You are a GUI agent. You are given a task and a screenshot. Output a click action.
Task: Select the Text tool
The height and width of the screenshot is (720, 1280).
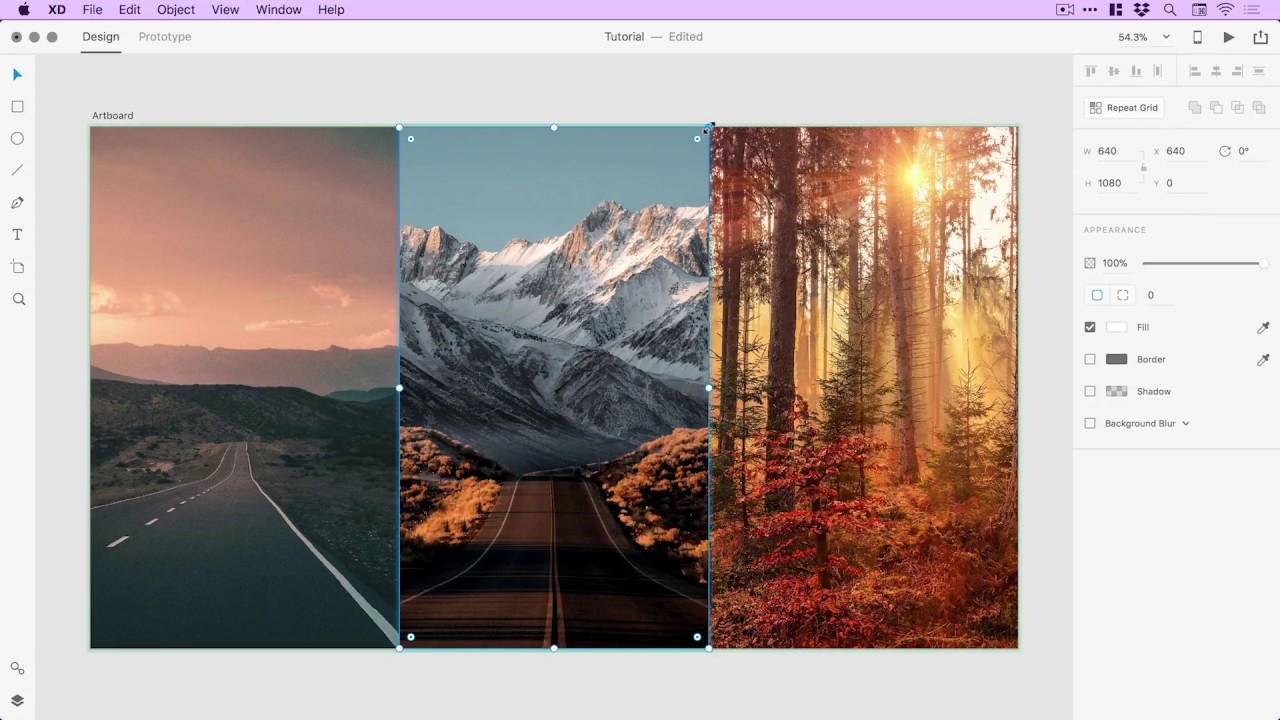(x=17, y=235)
